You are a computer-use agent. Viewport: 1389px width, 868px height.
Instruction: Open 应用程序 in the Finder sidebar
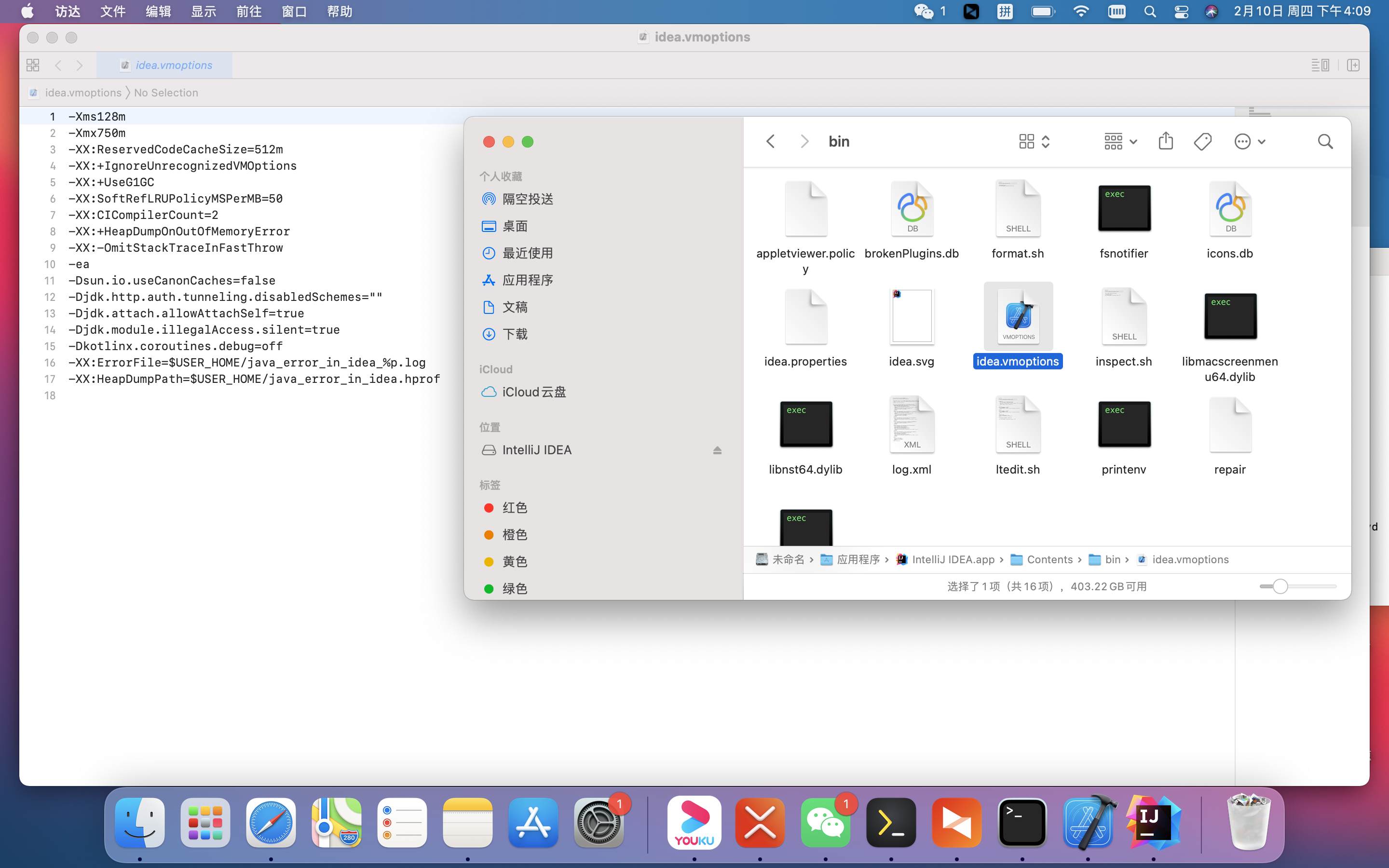528,280
